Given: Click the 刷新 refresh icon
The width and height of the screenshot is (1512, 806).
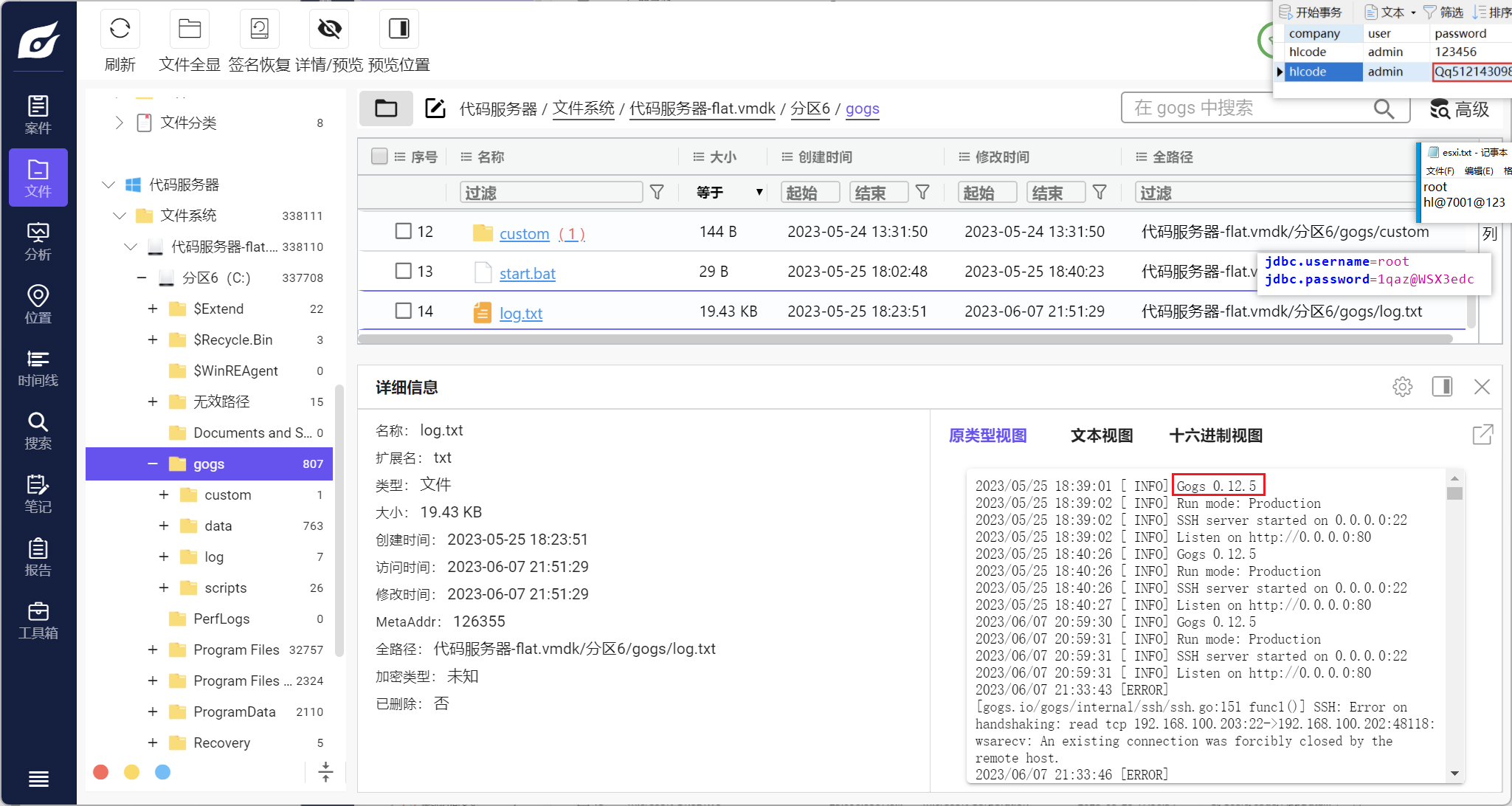Looking at the screenshot, I should 120,29.
